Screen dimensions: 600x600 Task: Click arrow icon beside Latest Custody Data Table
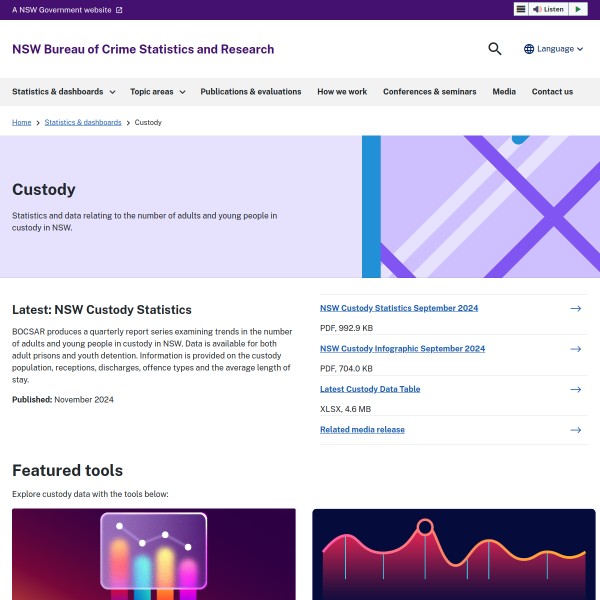coord(575,389)
